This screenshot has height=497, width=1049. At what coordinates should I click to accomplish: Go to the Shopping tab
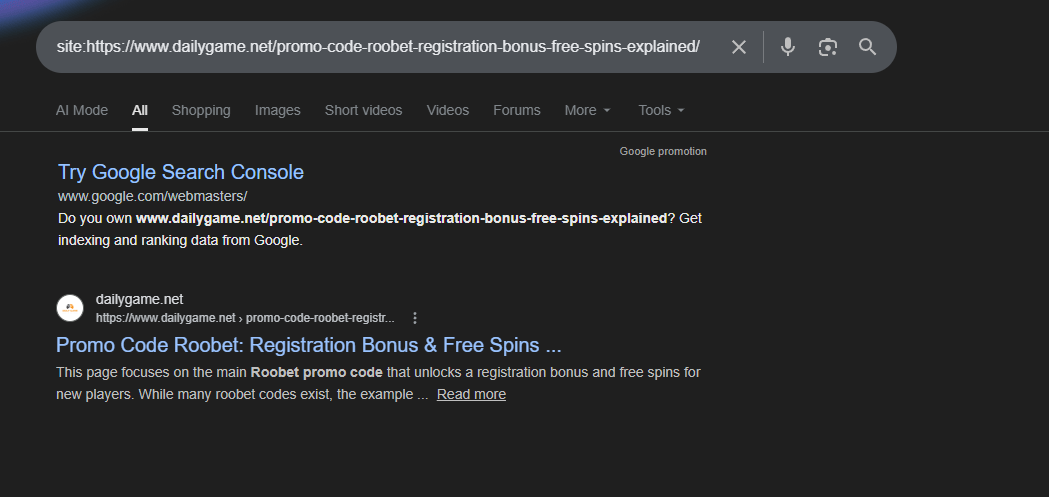tap(201, 110)
